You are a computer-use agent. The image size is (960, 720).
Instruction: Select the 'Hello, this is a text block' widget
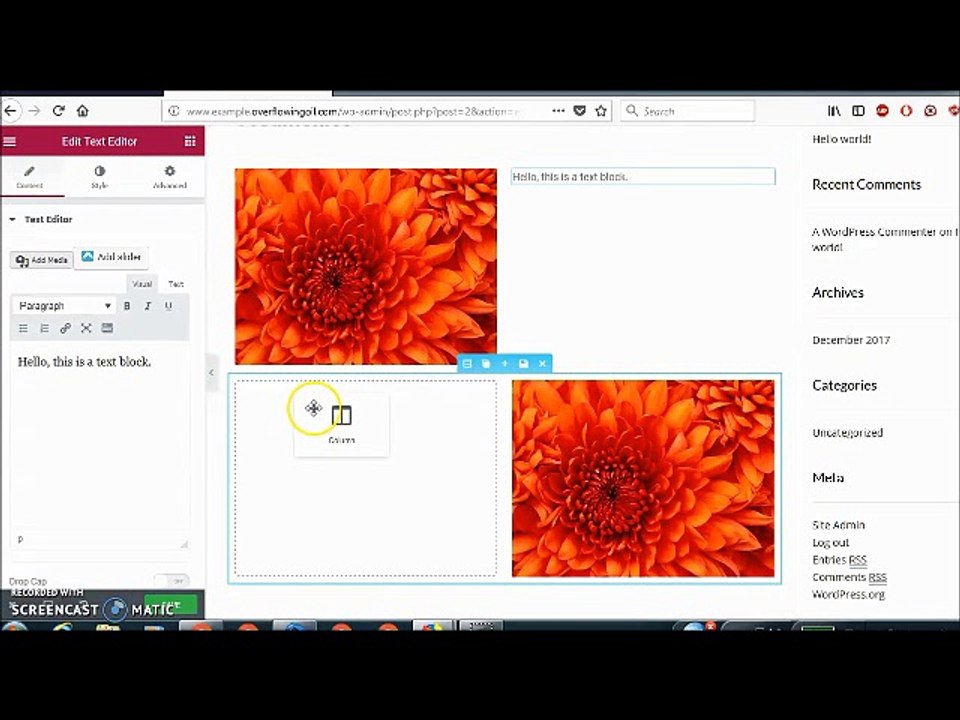(643, 176)
